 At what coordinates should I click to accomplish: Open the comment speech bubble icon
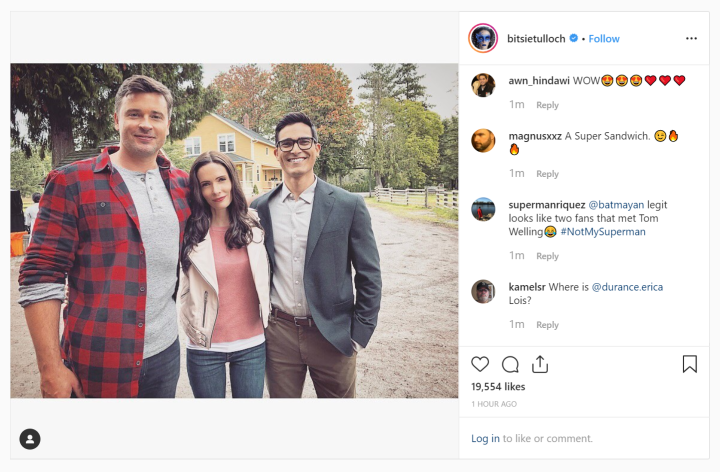(x=510, y=364)
